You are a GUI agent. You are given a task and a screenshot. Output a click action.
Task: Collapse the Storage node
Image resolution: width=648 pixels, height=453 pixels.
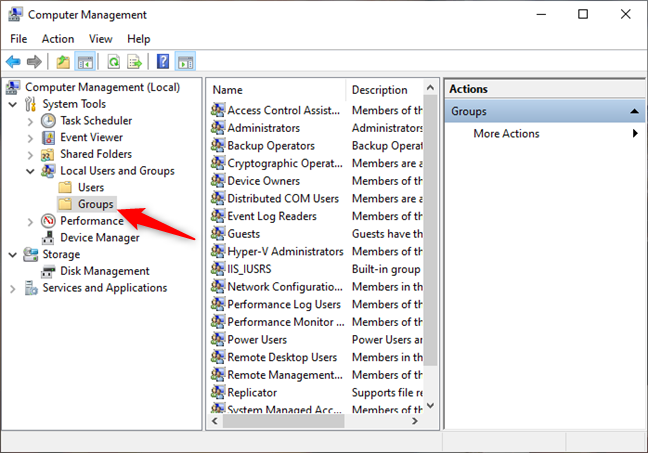click(x=13, y=255)
